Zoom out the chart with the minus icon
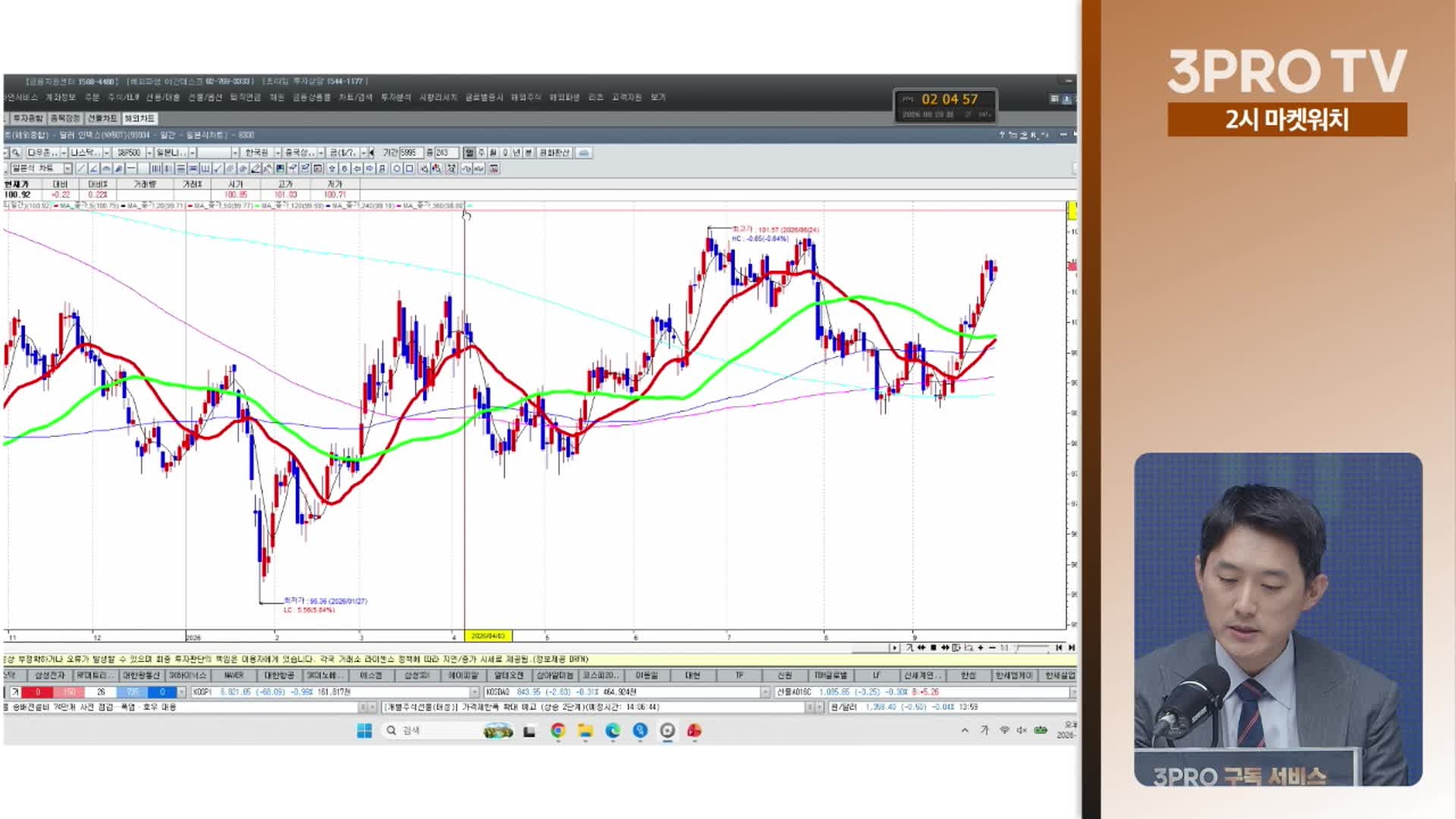This screenshot has height=819, width=1456. 992,648
